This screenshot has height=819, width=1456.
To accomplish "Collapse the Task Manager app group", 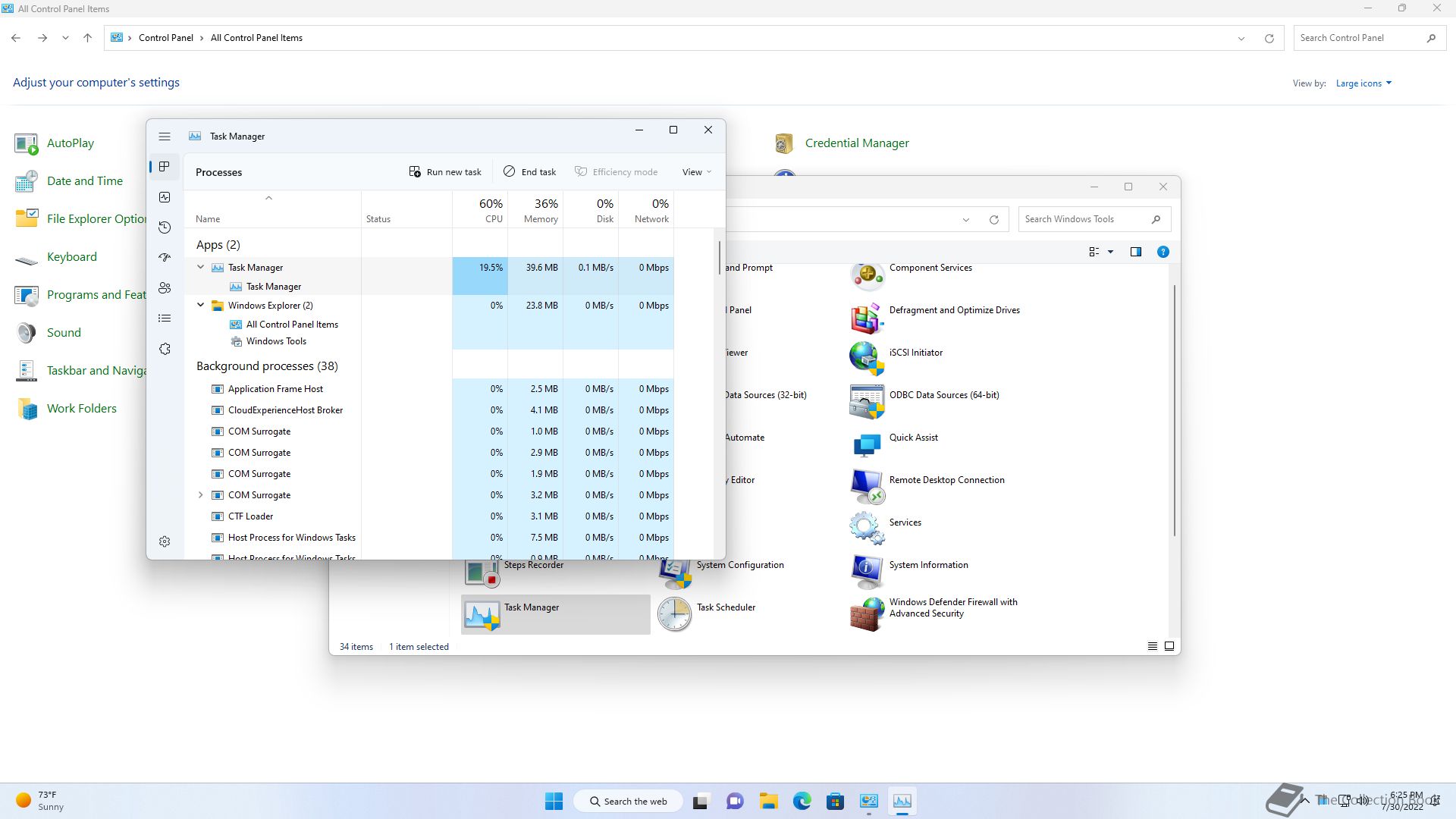I will pos(201,267).
